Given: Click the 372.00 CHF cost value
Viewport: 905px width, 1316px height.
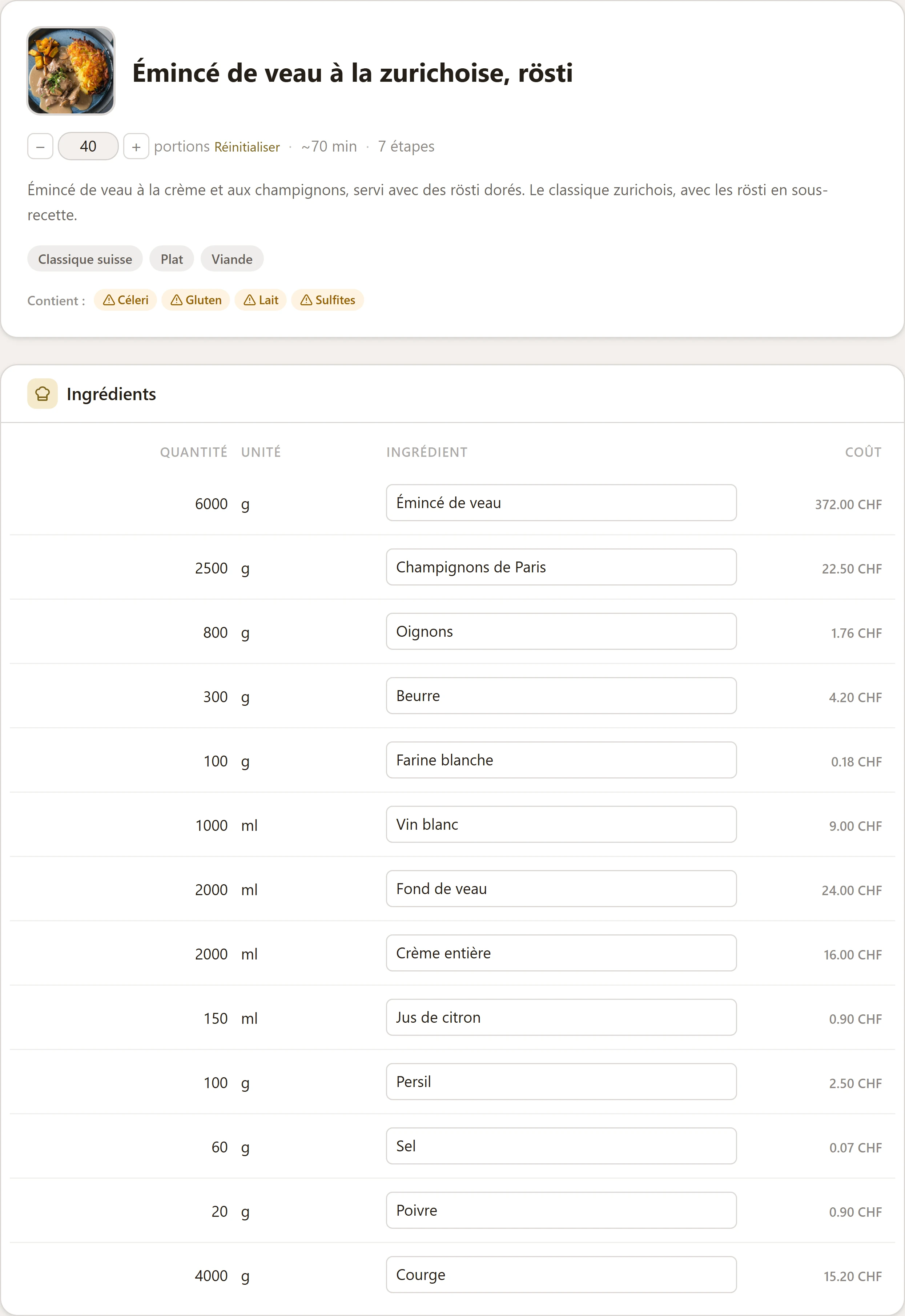Looking at the screenshot, I should (x=848, y=504).
